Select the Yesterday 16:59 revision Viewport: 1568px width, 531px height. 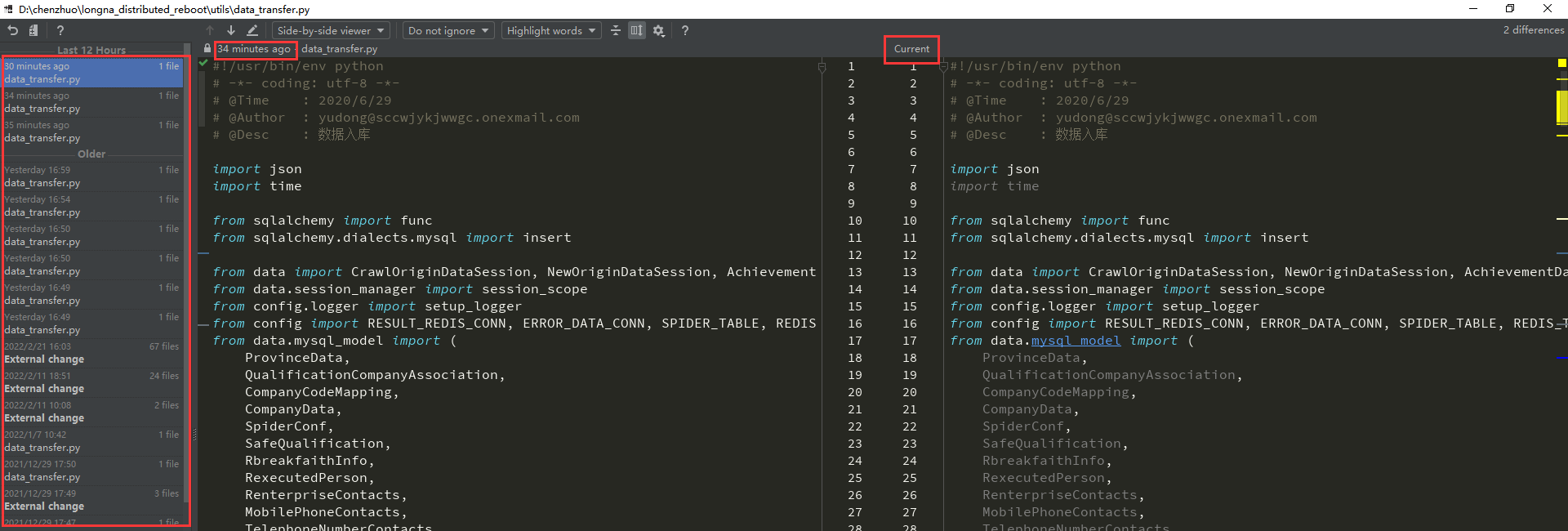click(91, 176)
